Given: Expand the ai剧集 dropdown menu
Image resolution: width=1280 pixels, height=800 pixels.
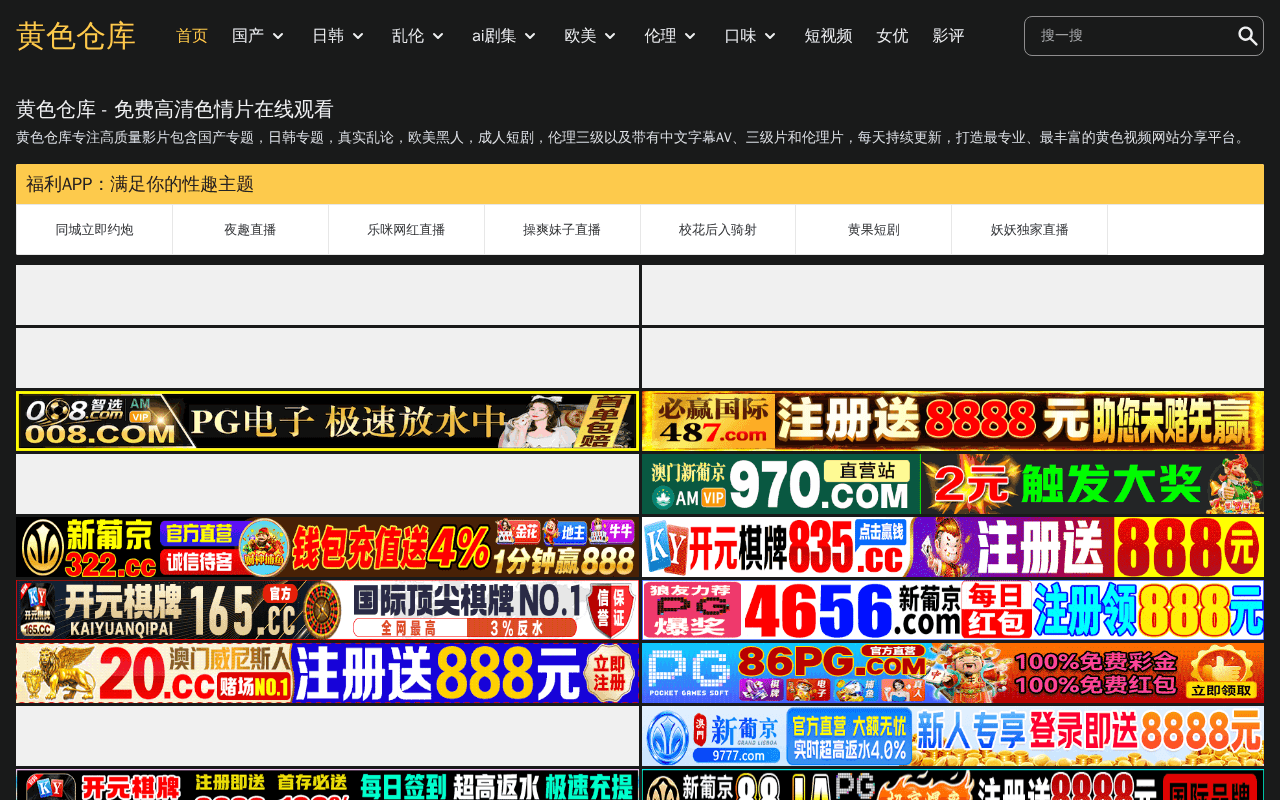Looking at the screenshot, I should [x=504, y=36].
